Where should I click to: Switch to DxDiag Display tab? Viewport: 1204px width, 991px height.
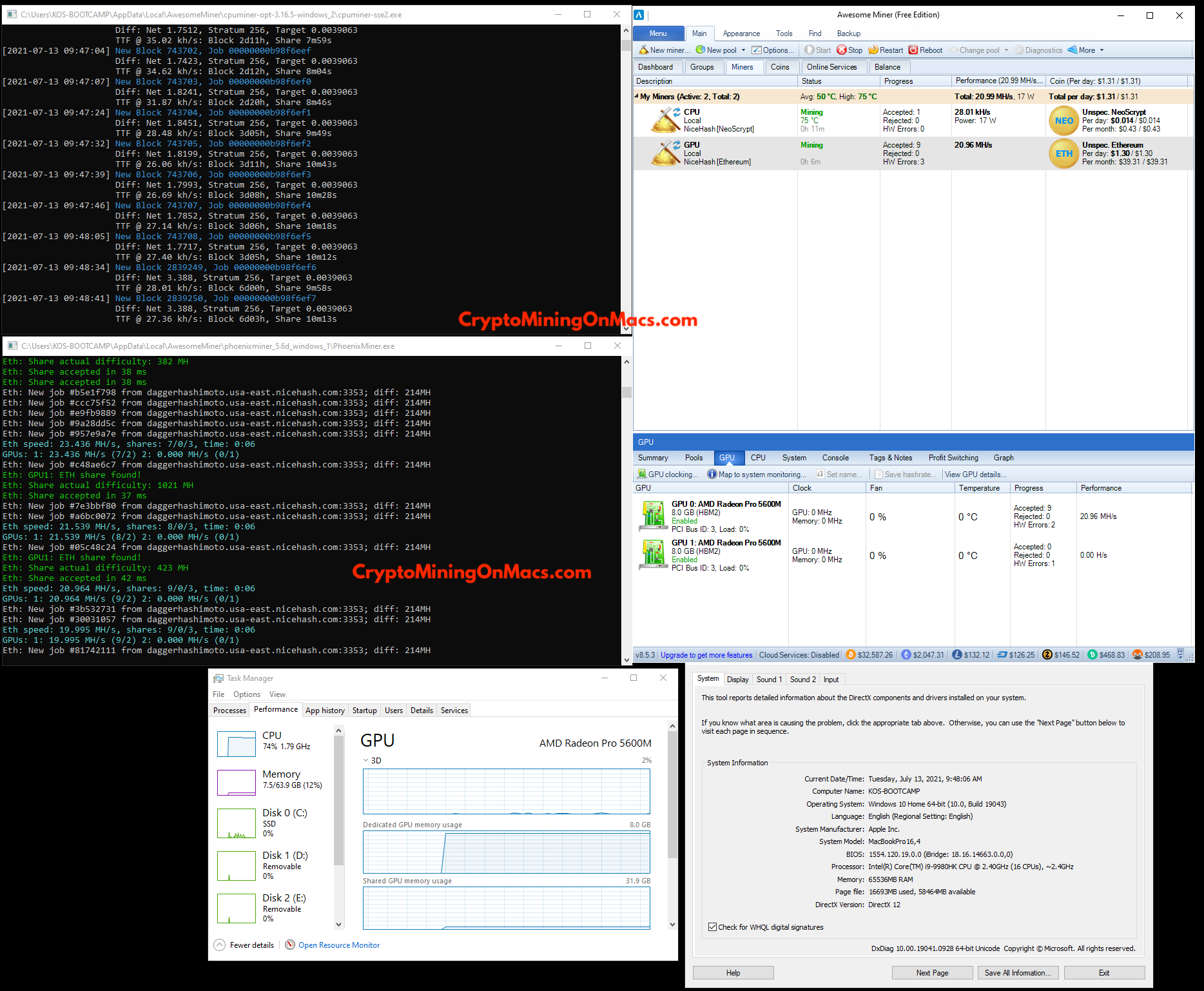coord(737,680)
